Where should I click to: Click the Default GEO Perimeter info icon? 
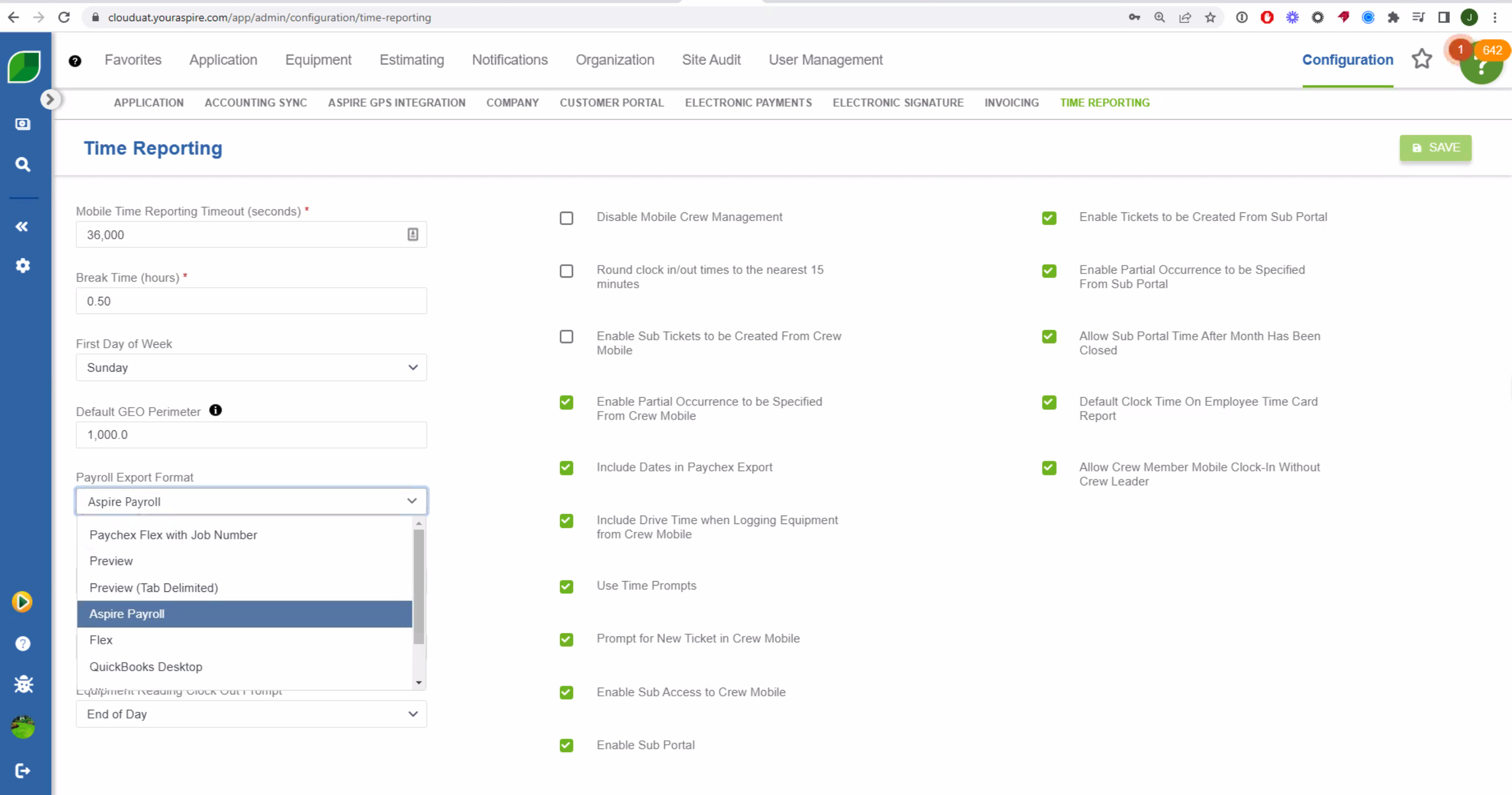[x=215, y=410]
